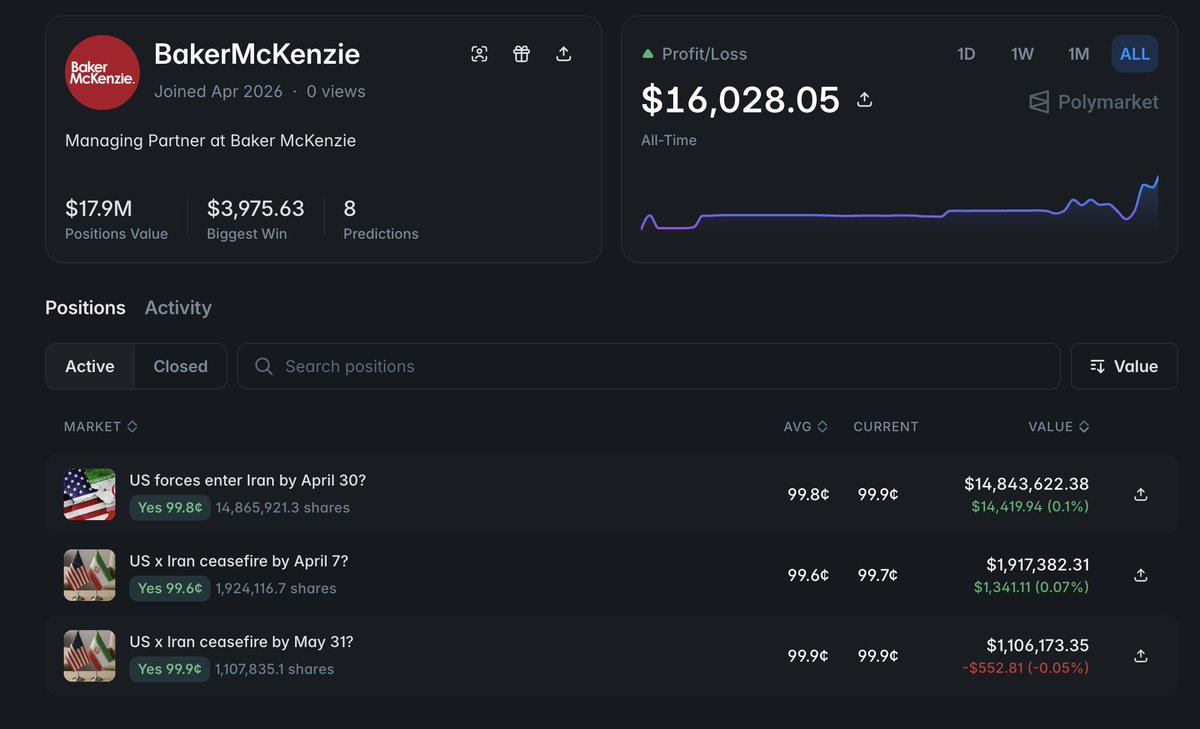Sort by AVG column

[x=806, y=426]
